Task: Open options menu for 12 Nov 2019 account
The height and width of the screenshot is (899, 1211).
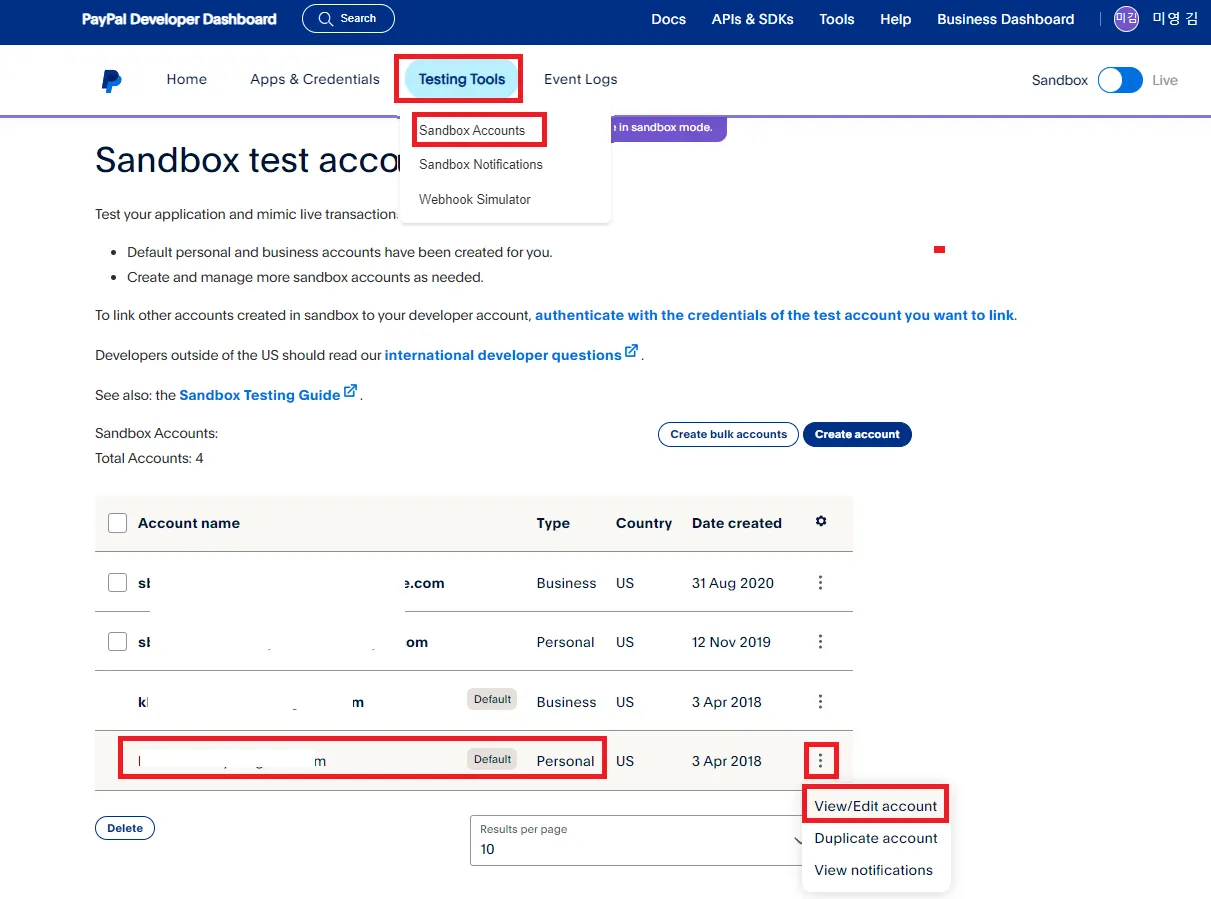Action: click(x=820, y=642)
